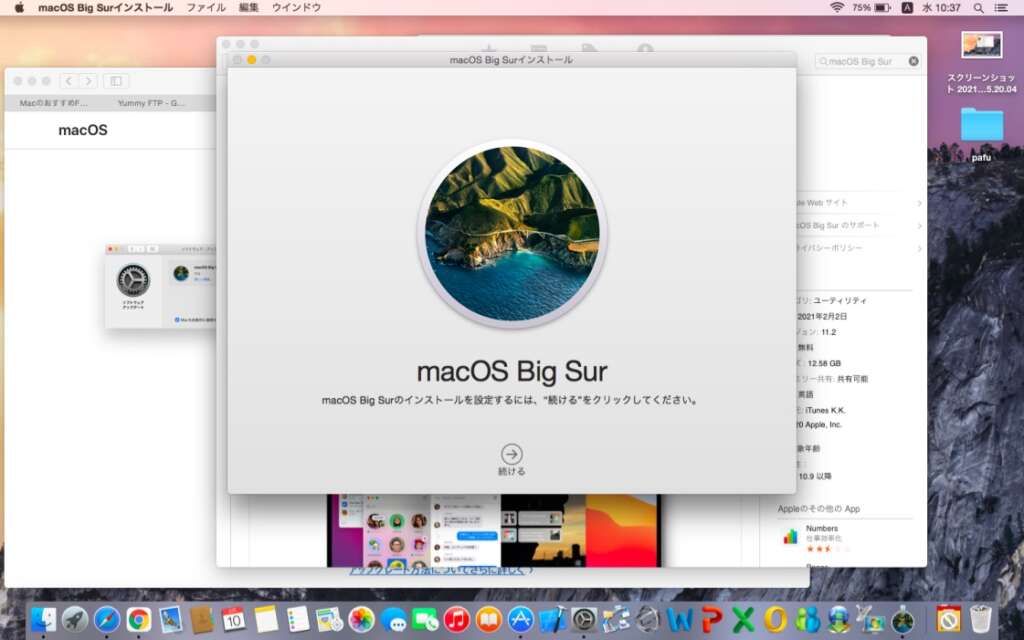Open the ウインドウ menu
This screenshot has height=640, width=1024.
296,8
